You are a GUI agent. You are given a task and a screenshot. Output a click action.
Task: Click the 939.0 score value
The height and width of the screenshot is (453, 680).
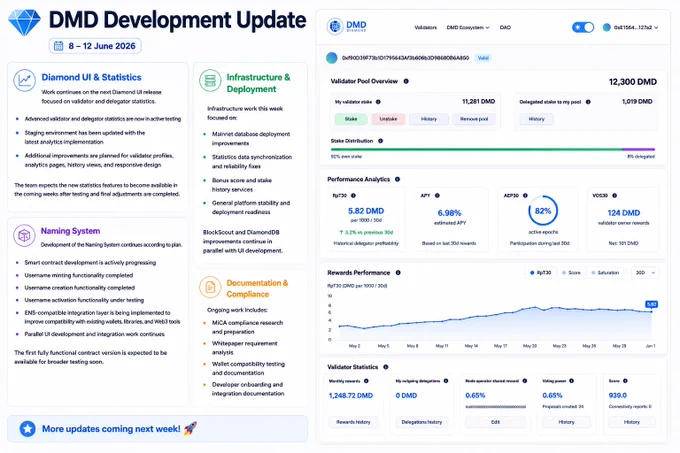click(618, 395)
